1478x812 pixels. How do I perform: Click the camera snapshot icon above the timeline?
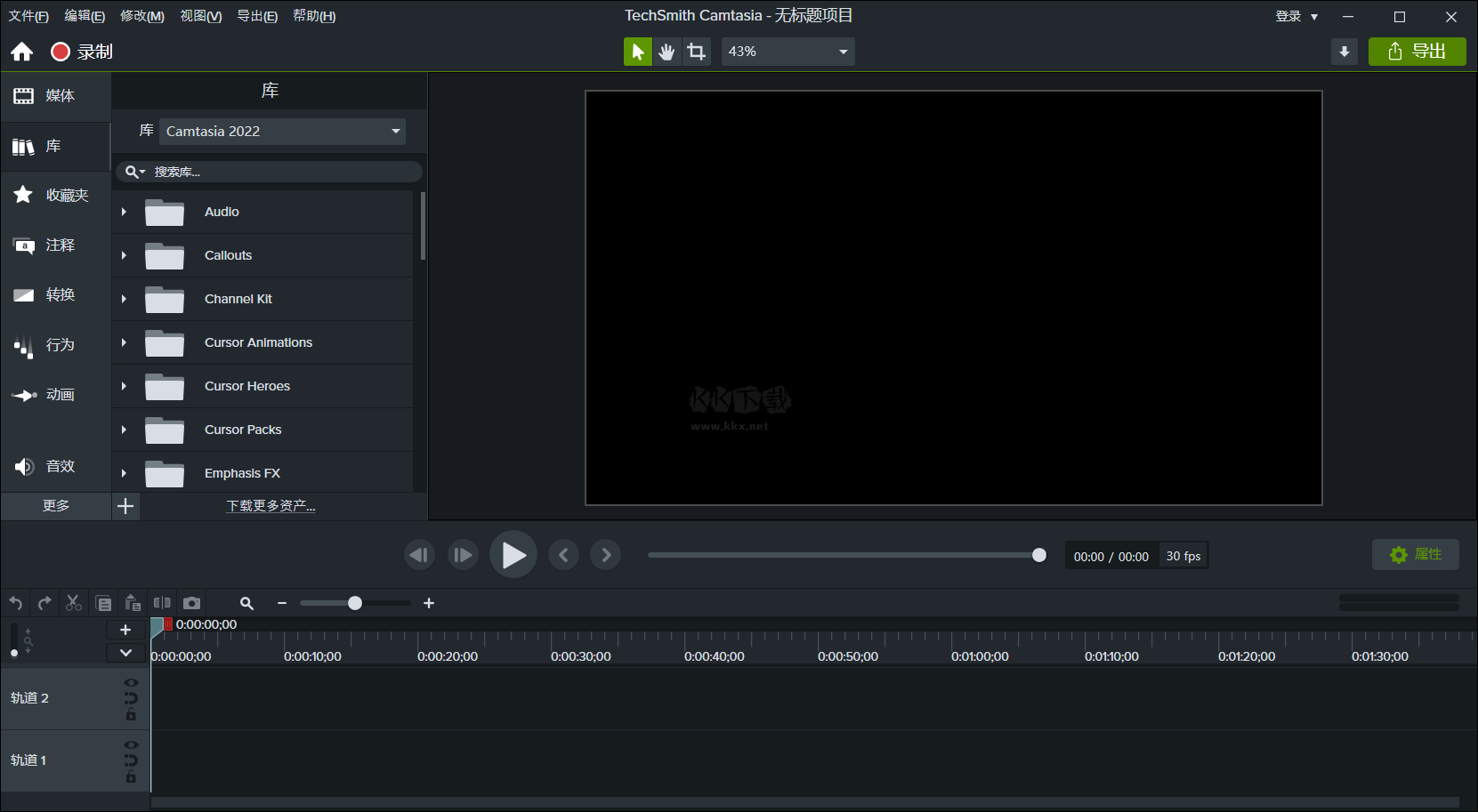pos(192,602)
